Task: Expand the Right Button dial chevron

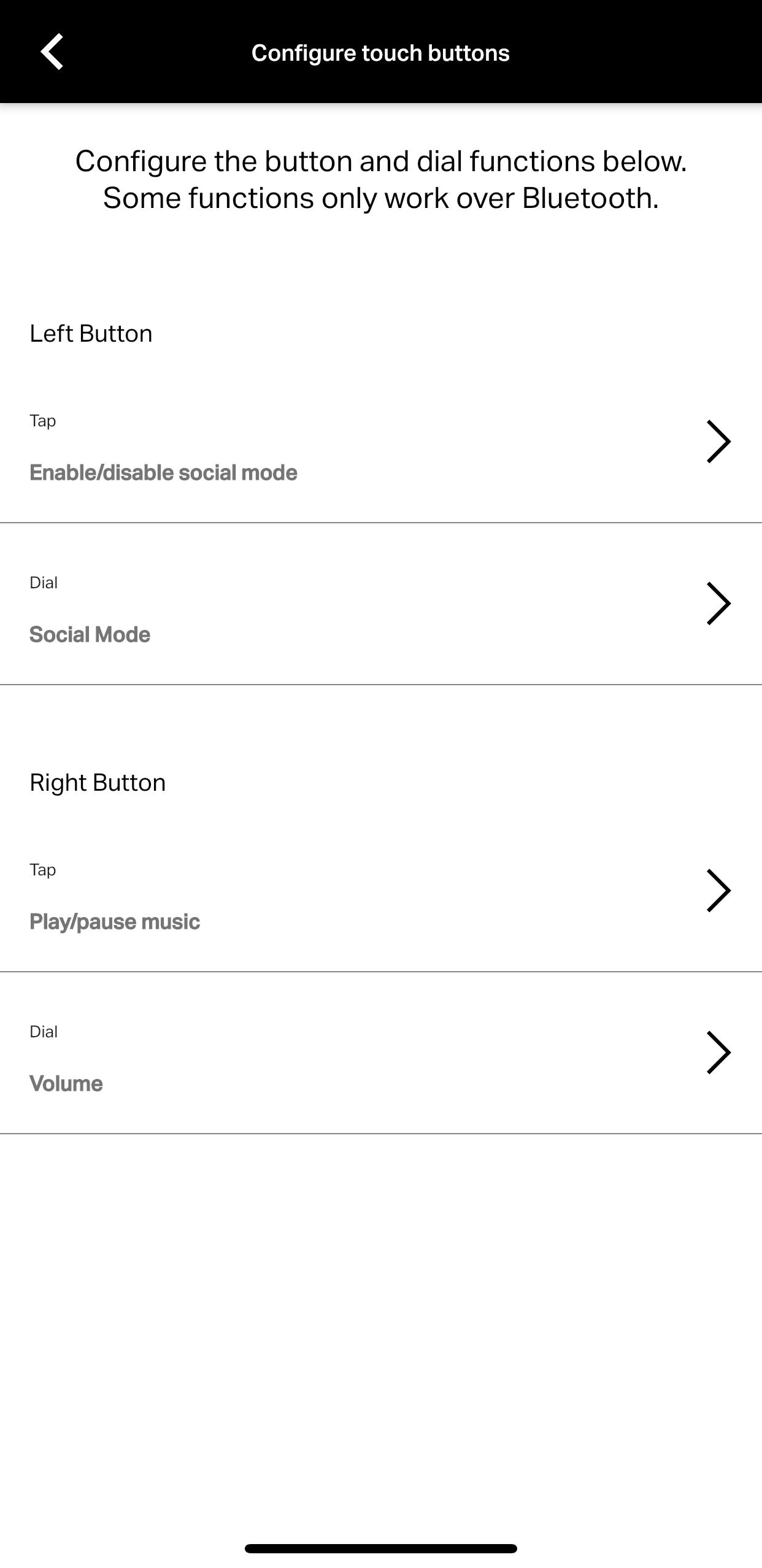Action: click(x=718, y=1053)
